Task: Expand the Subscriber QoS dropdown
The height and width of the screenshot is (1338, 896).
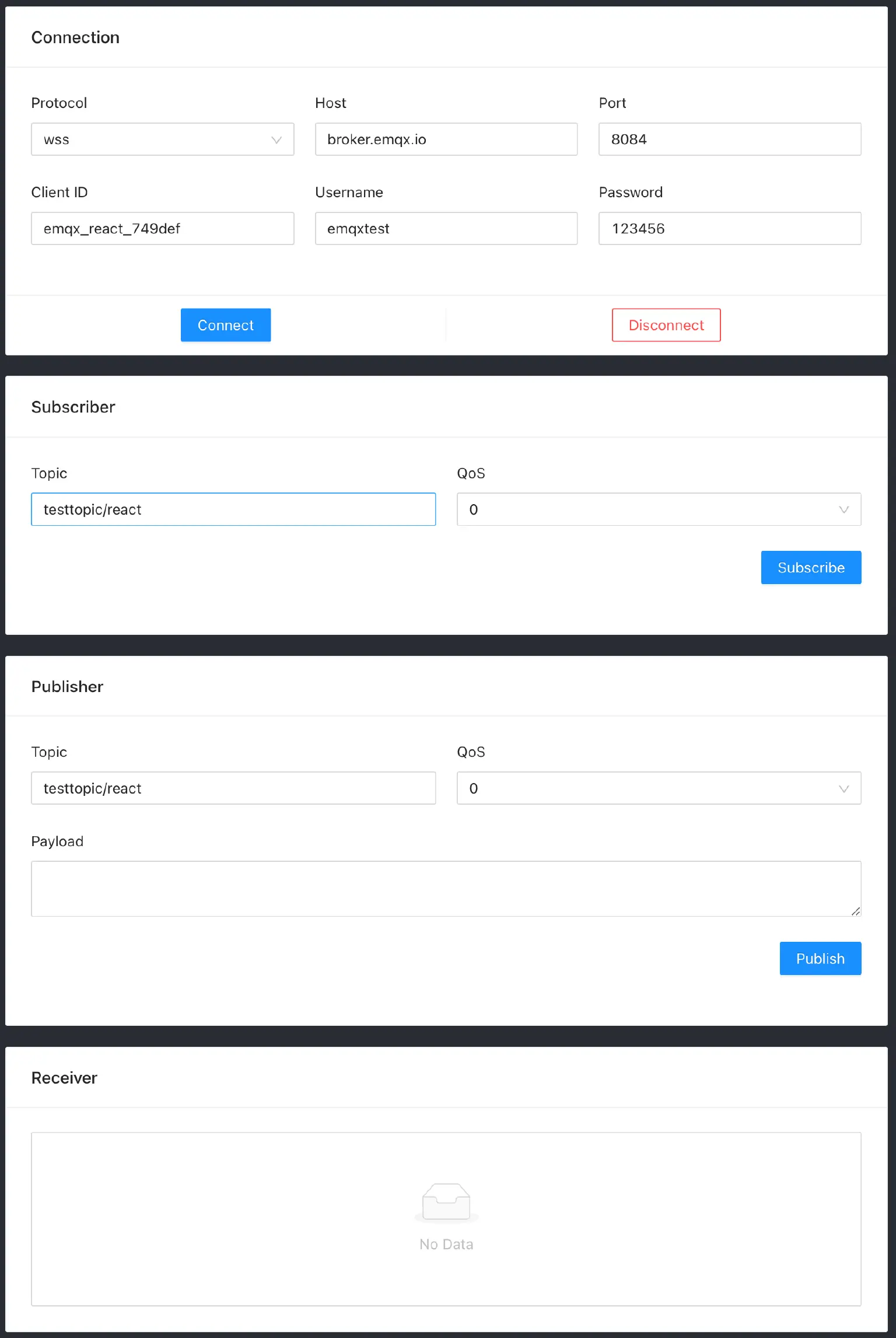Action: 658,509
